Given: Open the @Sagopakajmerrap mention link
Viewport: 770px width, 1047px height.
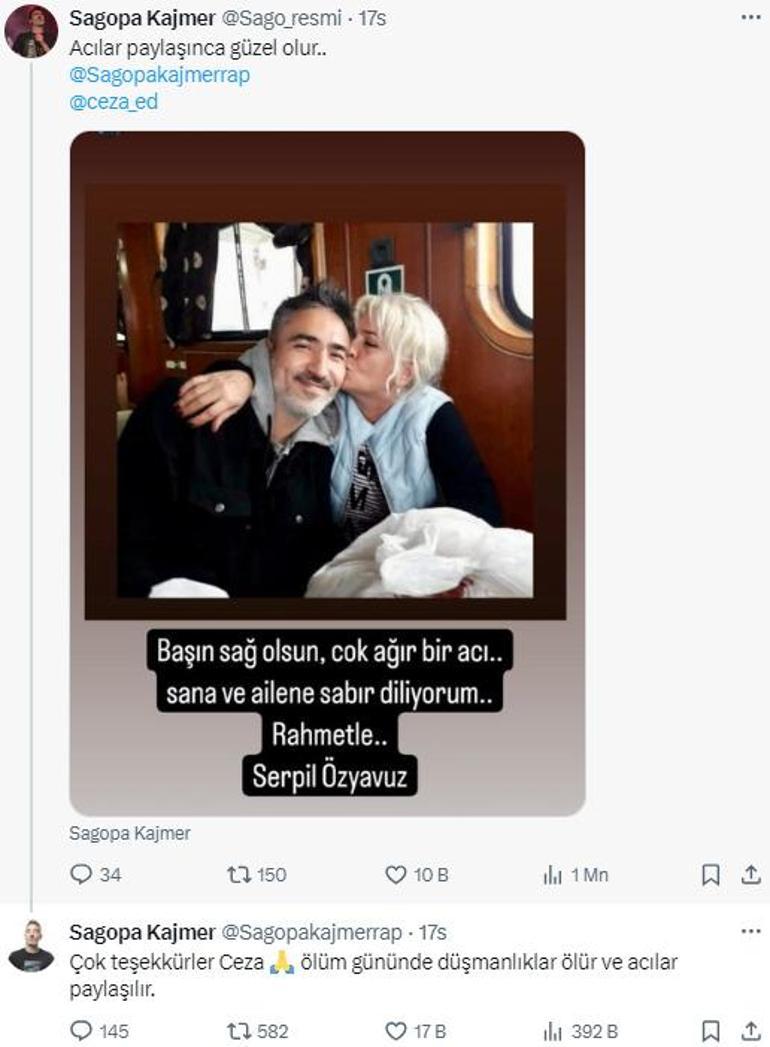Looking at the screenshot, I should click(159, 75).
